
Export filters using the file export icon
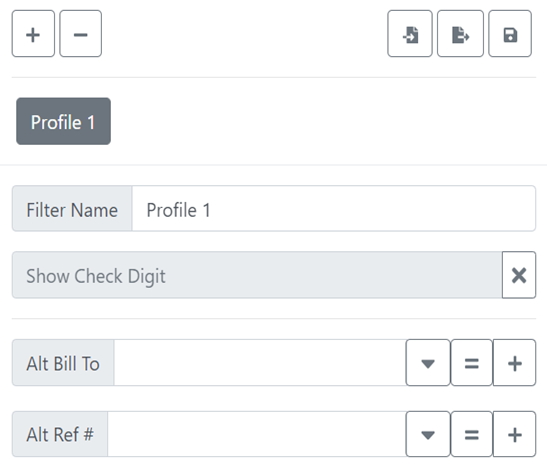pos(460,33)
